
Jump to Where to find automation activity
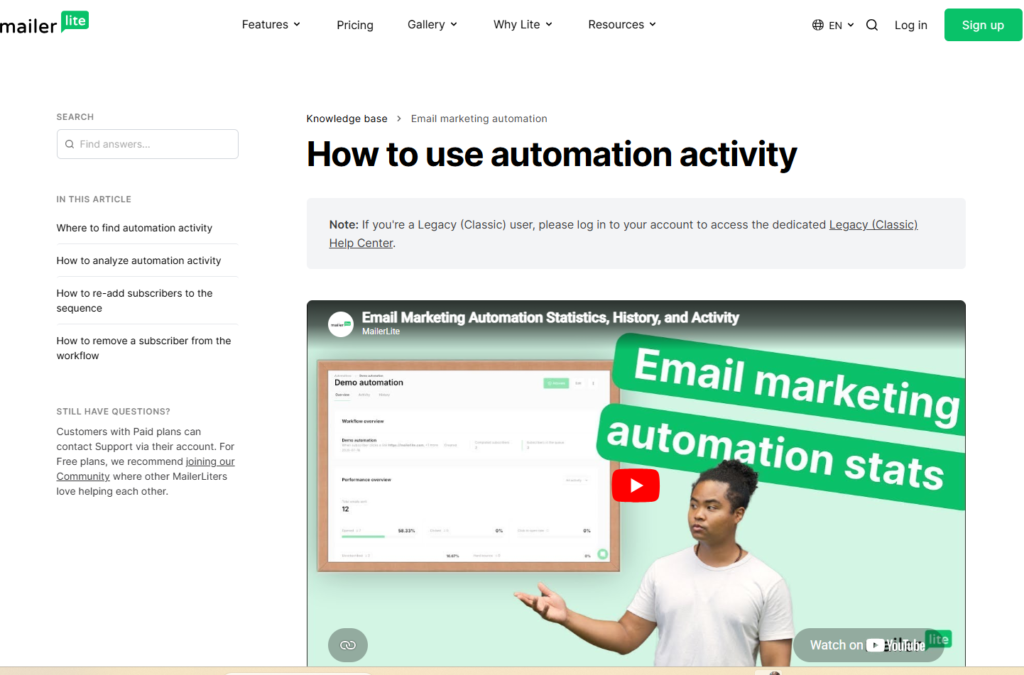click(134, 228)
